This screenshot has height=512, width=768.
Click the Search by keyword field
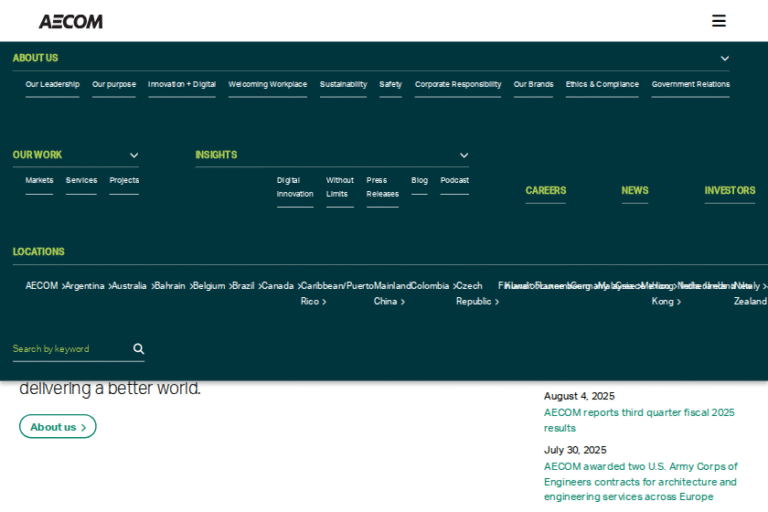[x=68, y=349]
